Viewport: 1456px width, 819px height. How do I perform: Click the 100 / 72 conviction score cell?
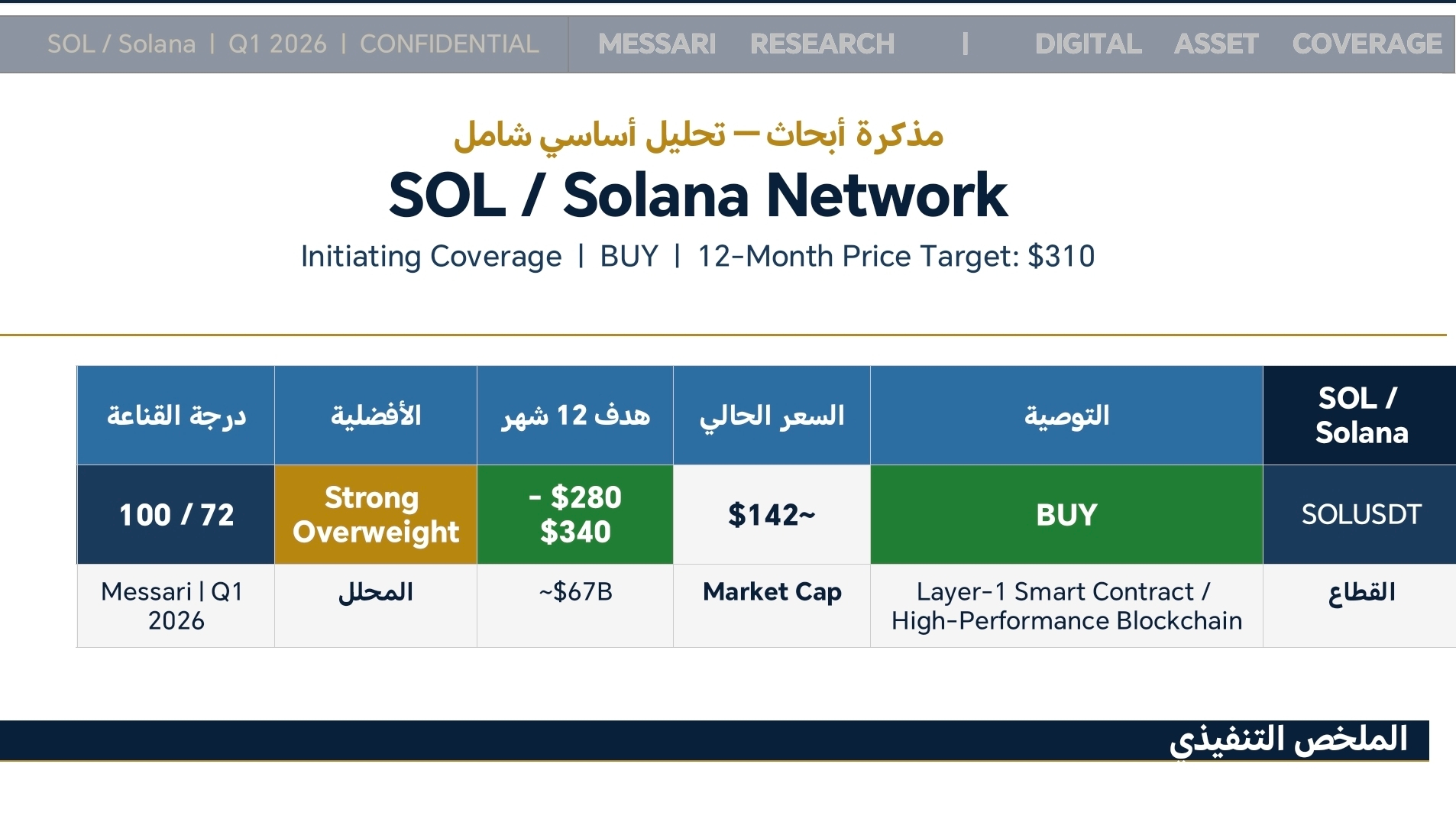(176, 515)
